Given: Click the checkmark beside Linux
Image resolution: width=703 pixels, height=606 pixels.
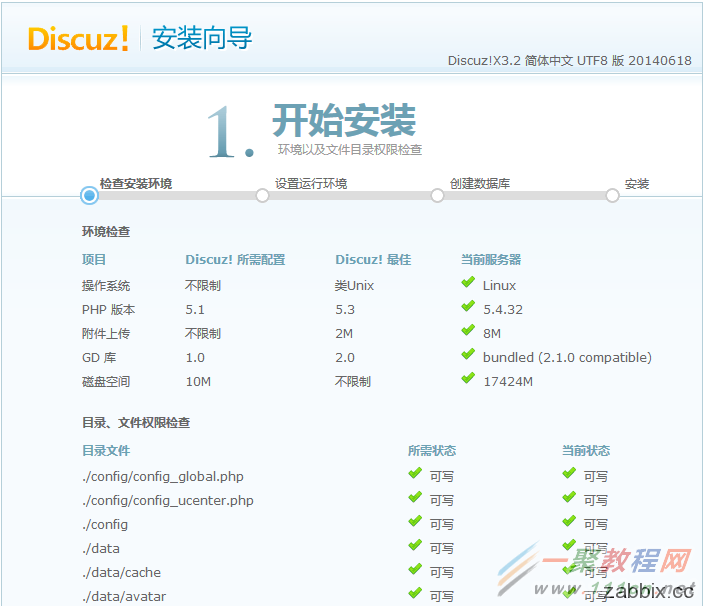Looking at the screenshot, I should pos(468,282).
